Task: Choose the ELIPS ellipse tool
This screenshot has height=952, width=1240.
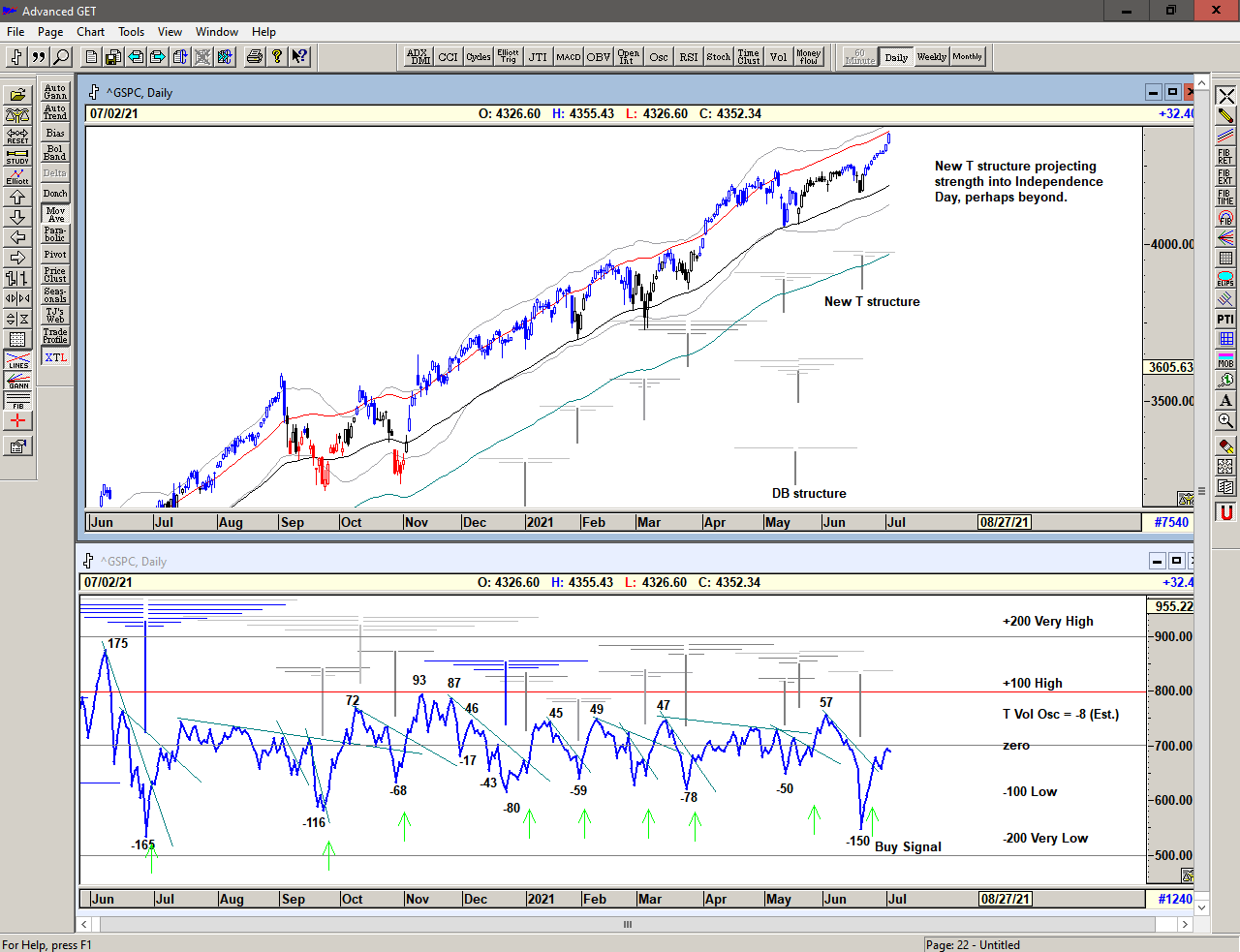Action: coord(1225,279)
